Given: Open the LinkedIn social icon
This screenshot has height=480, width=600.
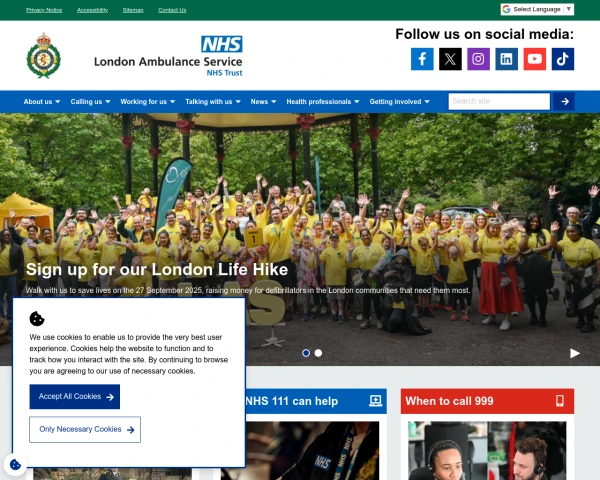Looking at the screenshot, I should point(506,59).
